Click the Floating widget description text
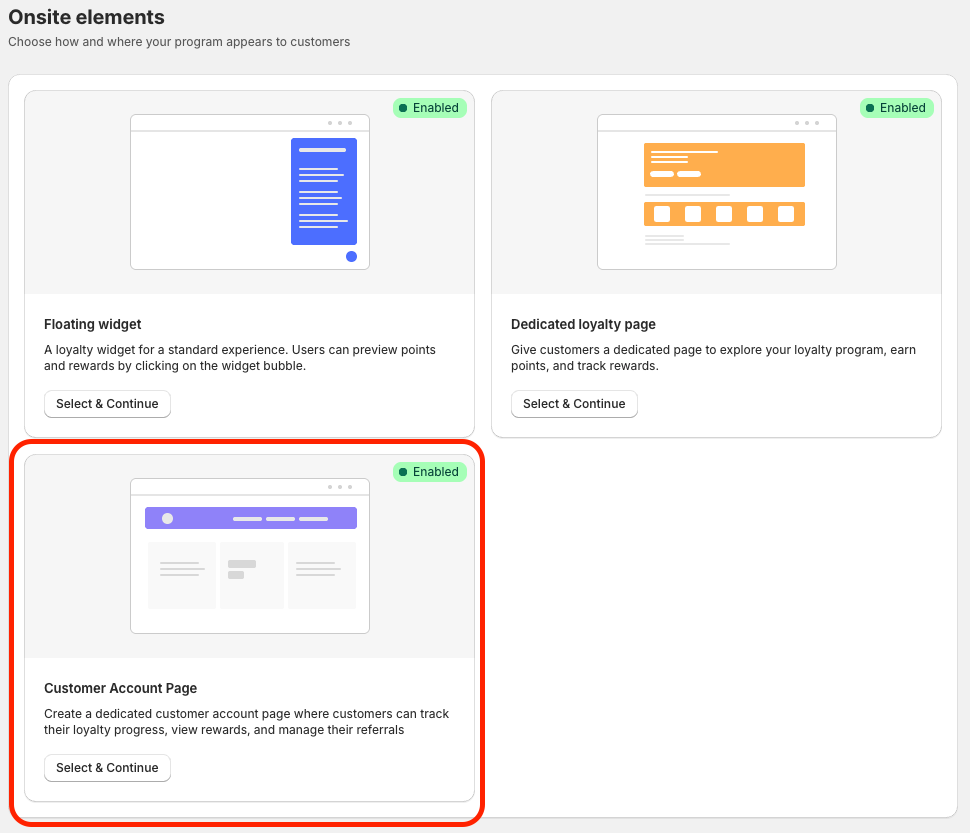 (x=239, y=357)
